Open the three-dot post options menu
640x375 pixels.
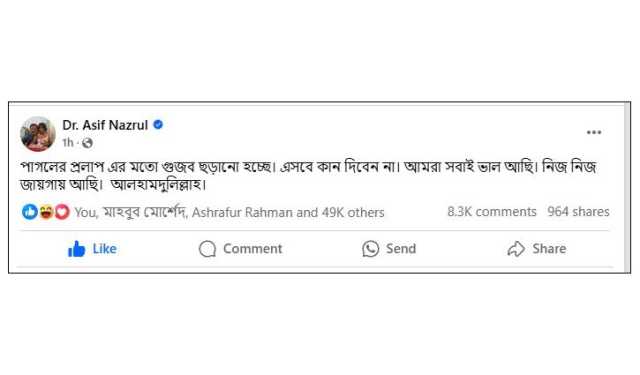click(x=594, y=132)
